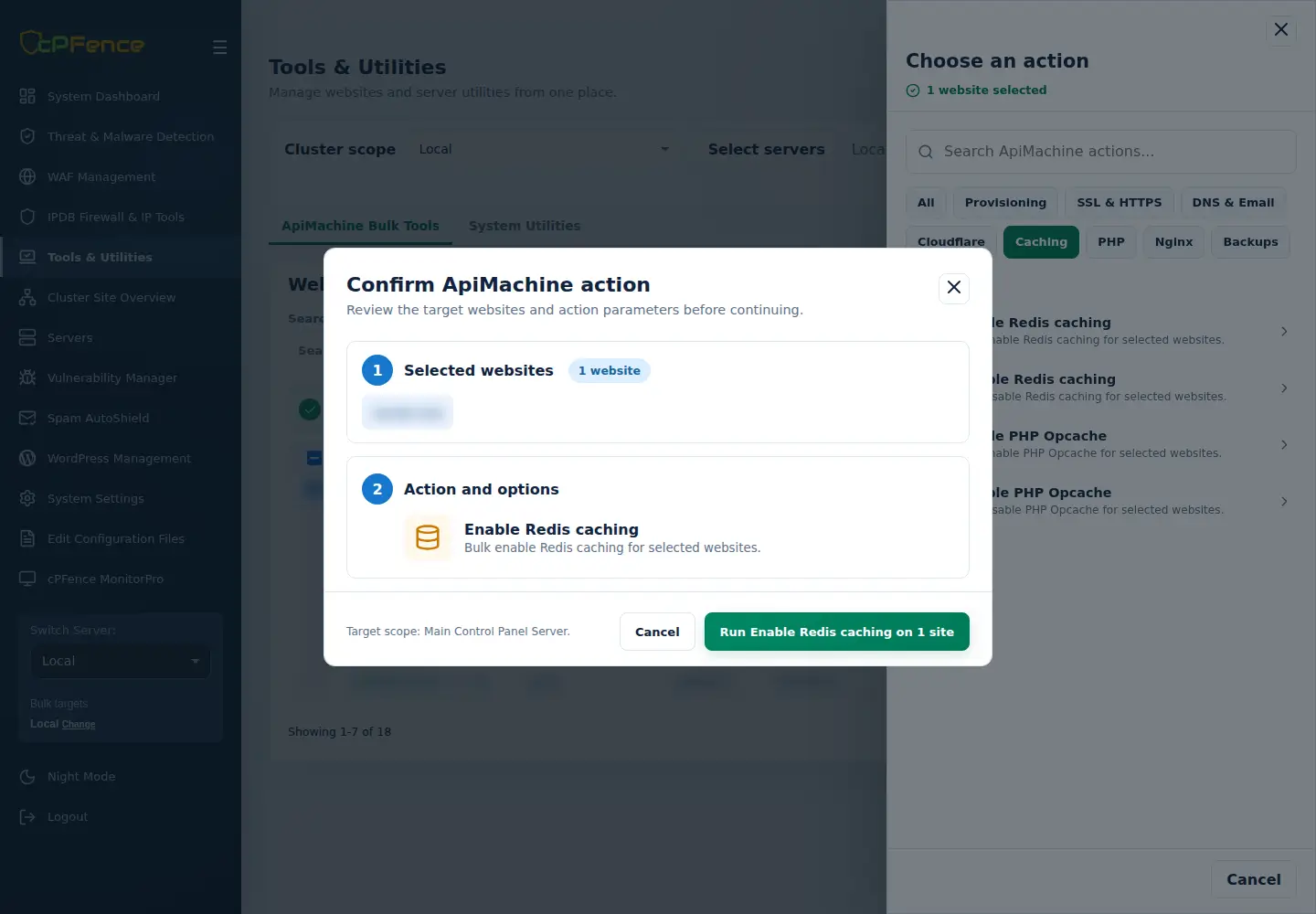The height and width of the screenshot is (914, 1316).
Task: Click Cancel at bottom of action panel
Action: (x=1254, y=879)
